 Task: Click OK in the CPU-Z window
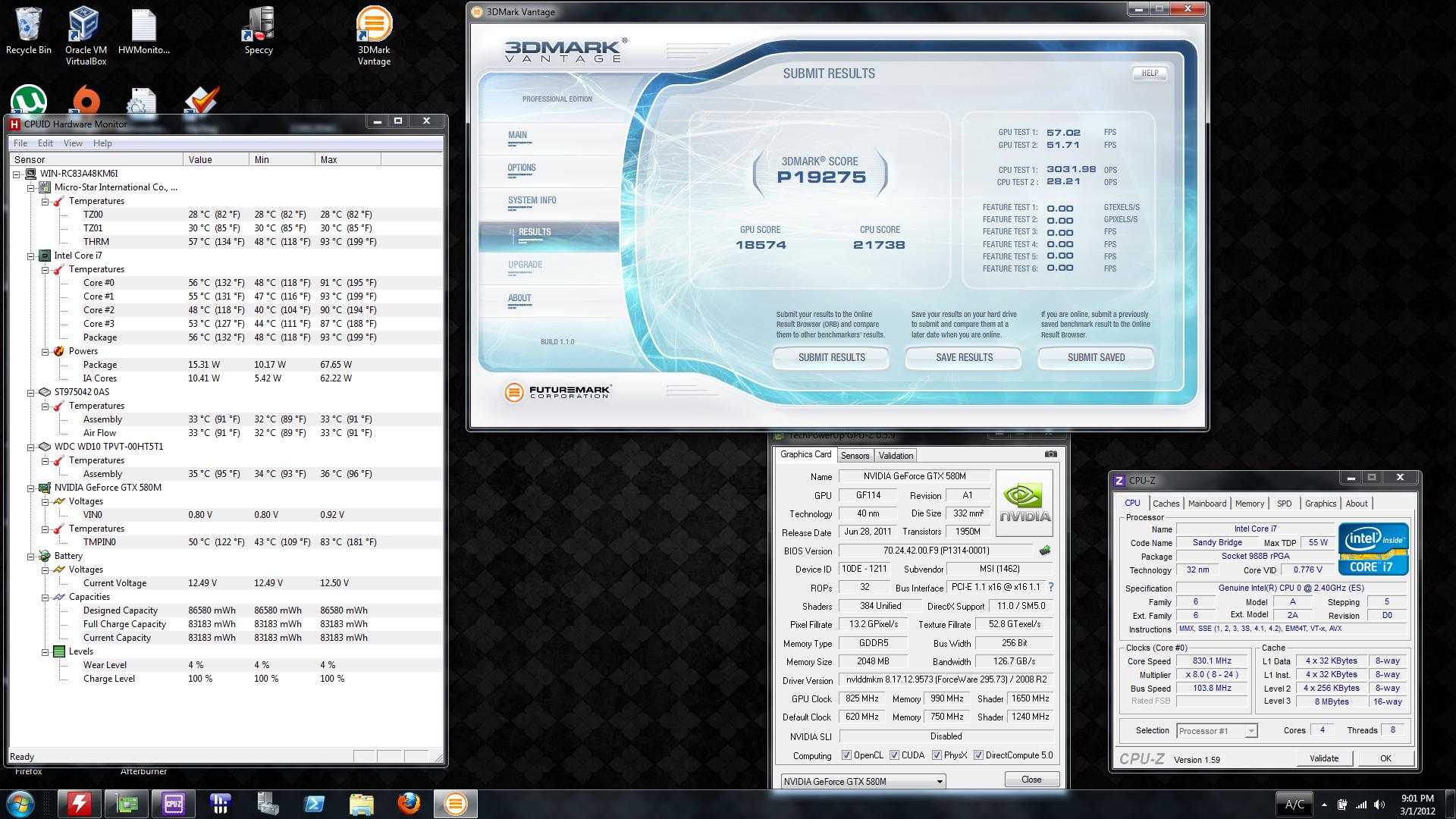point(1385,758)
